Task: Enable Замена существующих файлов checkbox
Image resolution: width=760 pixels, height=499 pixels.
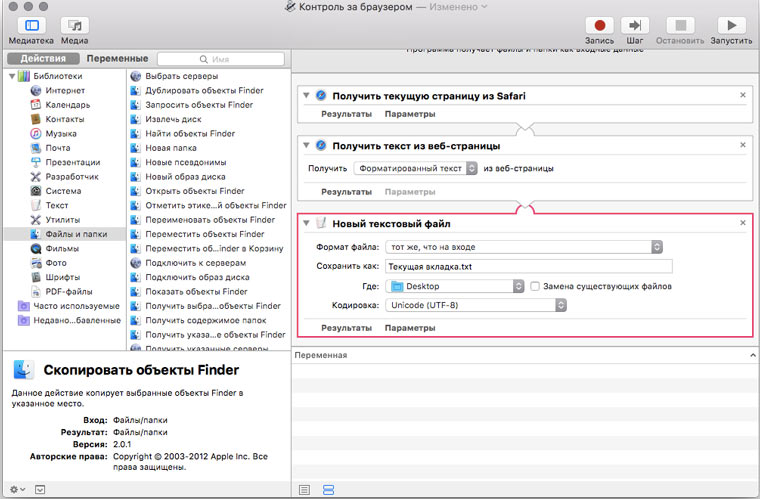Action: point(535,286)
